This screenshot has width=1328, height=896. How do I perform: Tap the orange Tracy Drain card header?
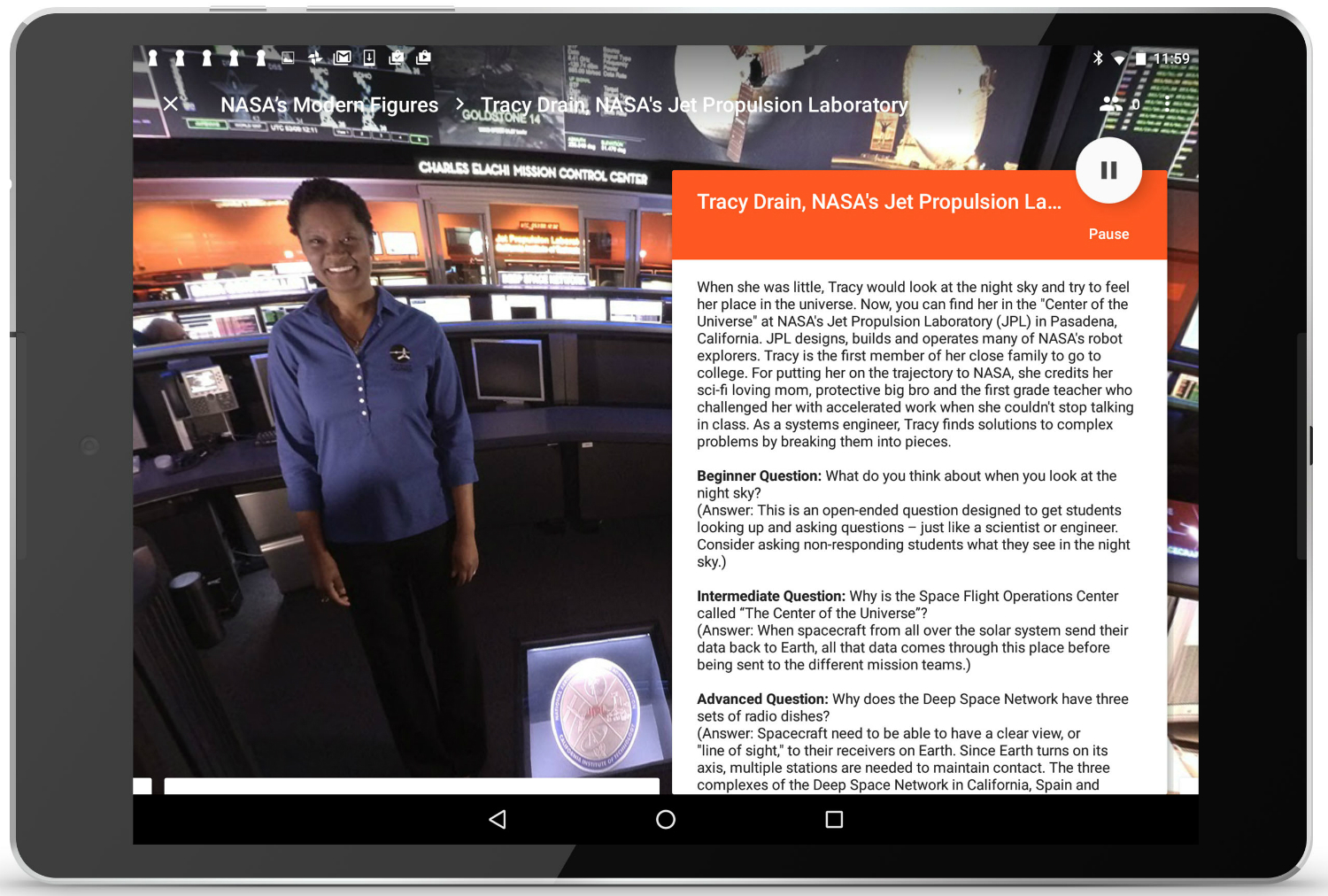coord(878,202)
